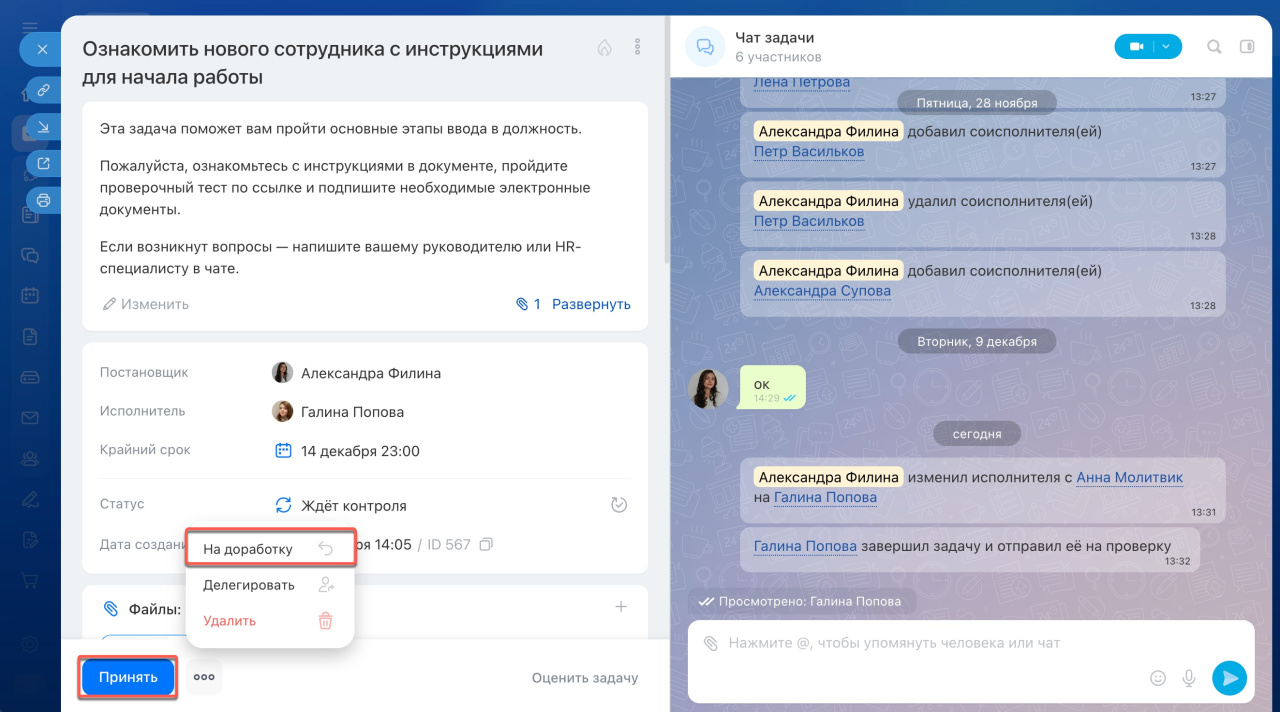
Task: Click the print icon in side panel
Action: 43,200
